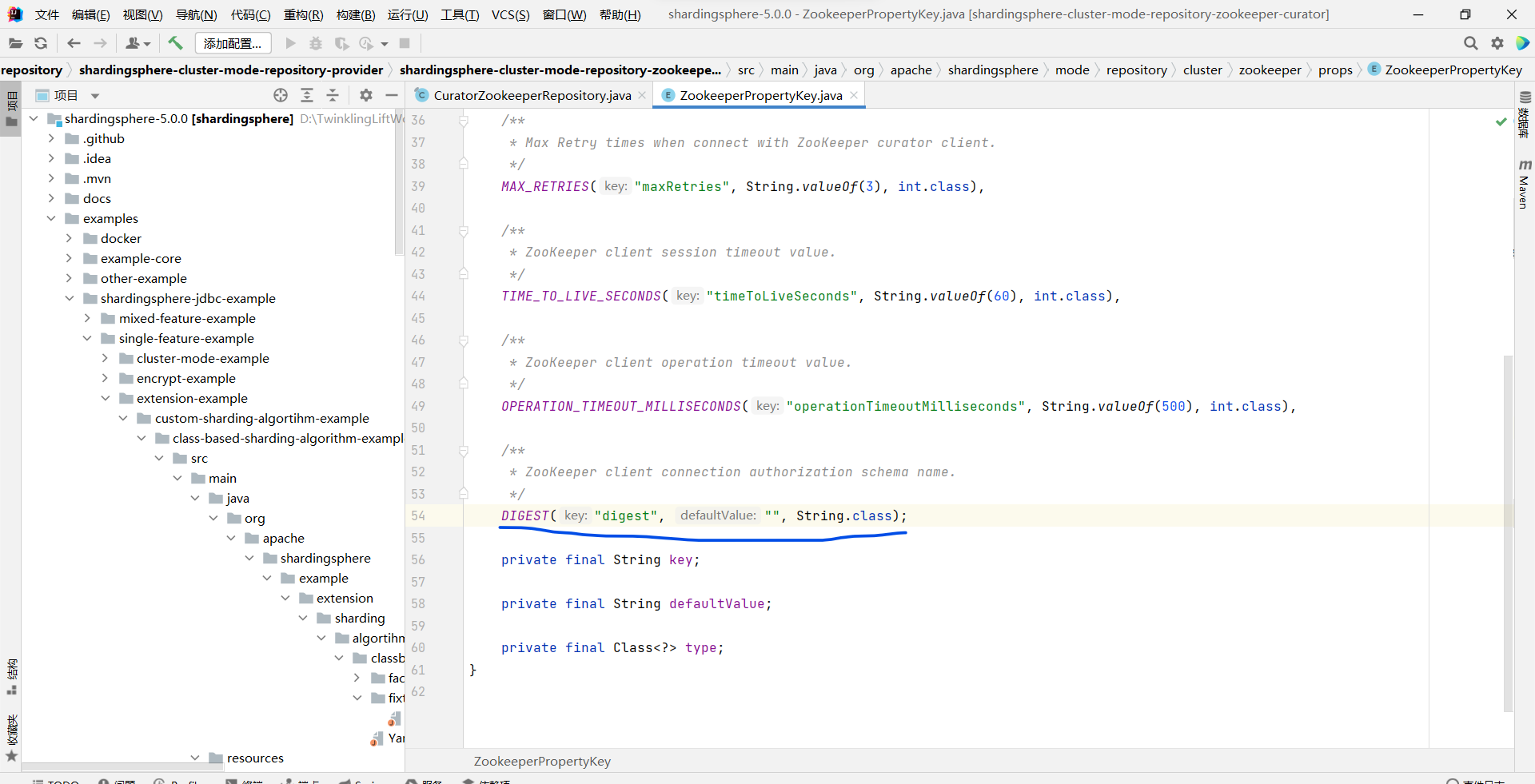Expand the mixed-feature-example folder
The height and width of the screenshot is (784, 1535).
point(87,318)
